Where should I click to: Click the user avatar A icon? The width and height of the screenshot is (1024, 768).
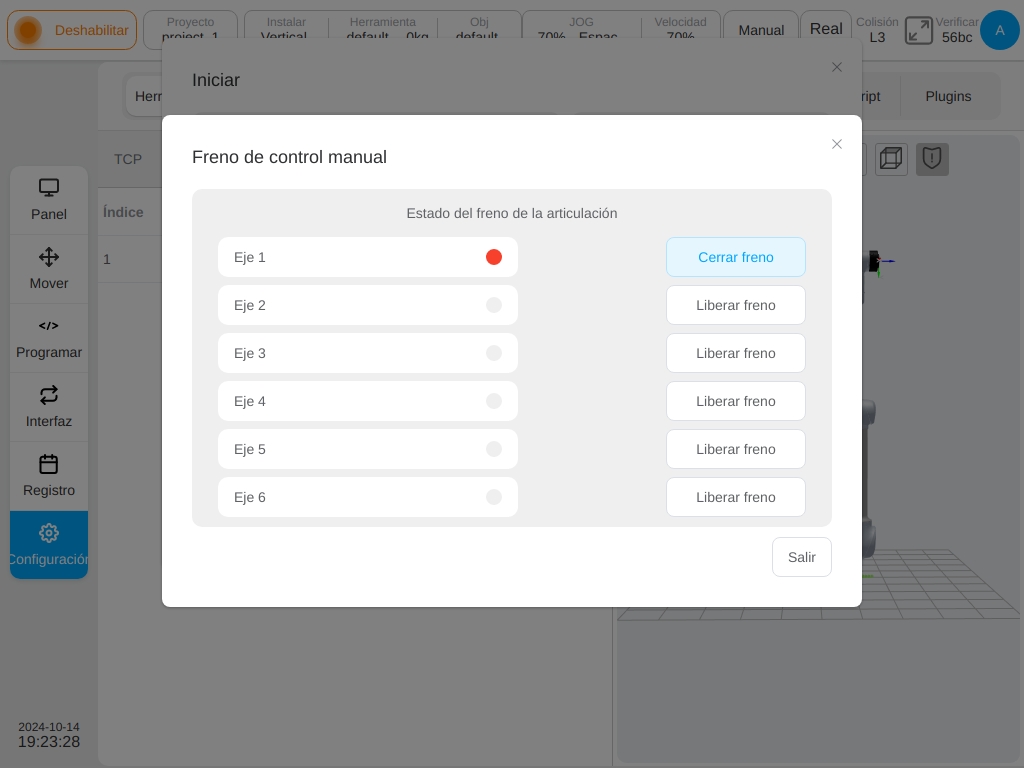[x=1000, y=30]
